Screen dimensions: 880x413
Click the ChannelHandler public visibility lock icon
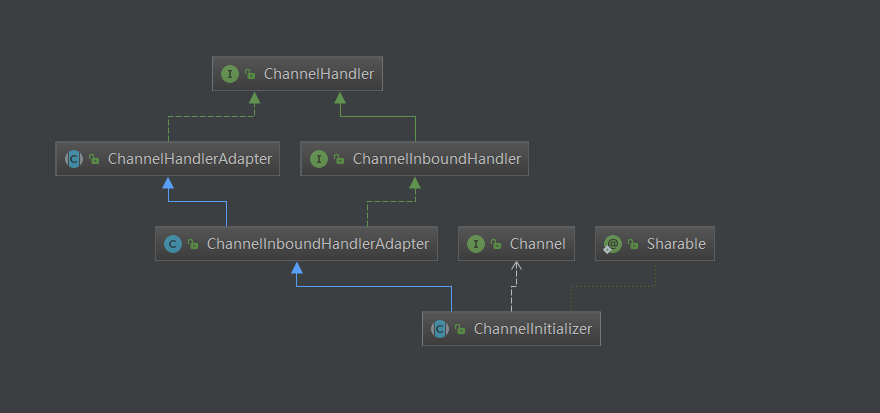[x=250, y=75]
